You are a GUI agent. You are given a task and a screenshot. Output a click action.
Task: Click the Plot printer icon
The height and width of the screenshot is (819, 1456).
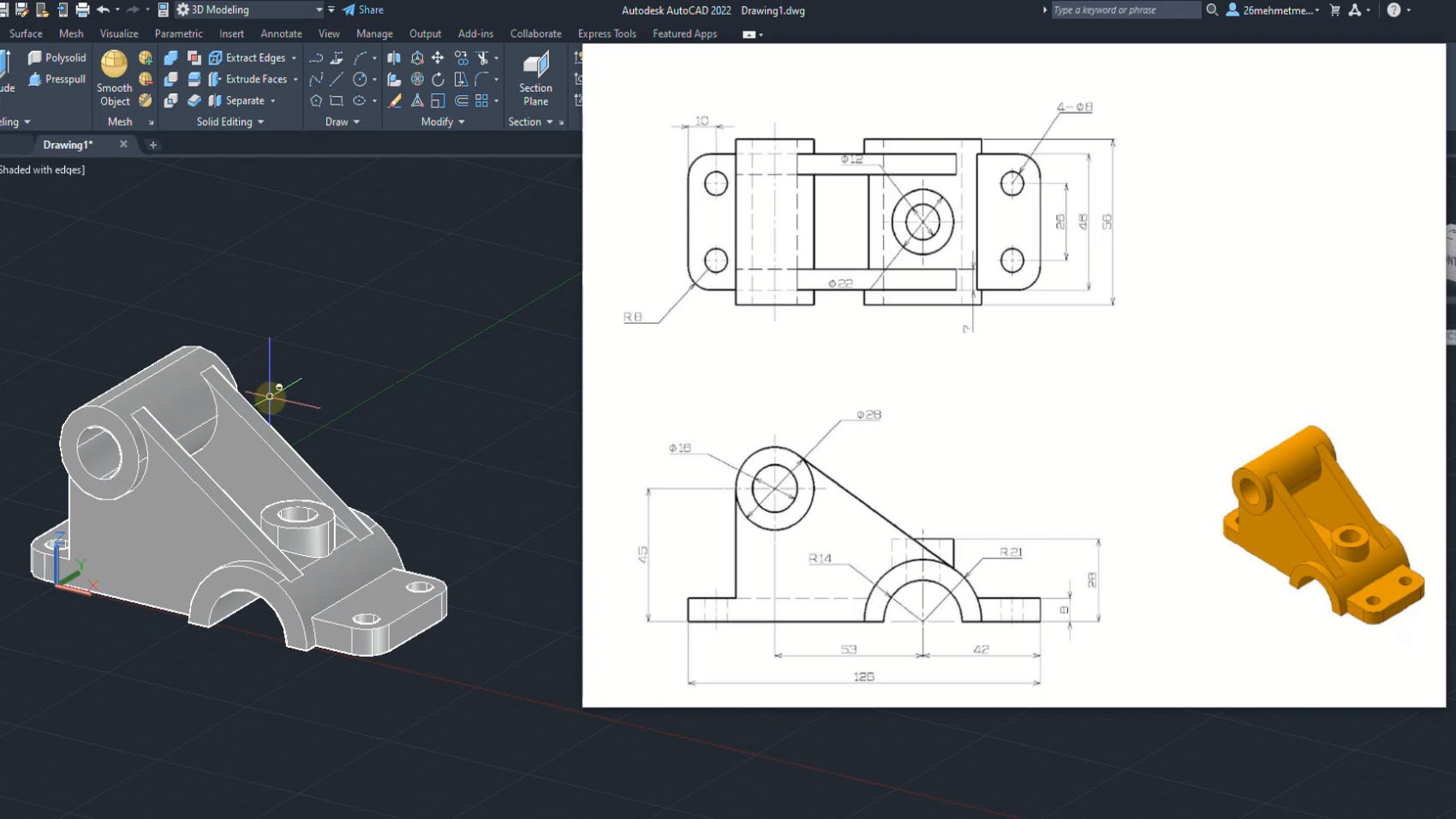[82, 10]
